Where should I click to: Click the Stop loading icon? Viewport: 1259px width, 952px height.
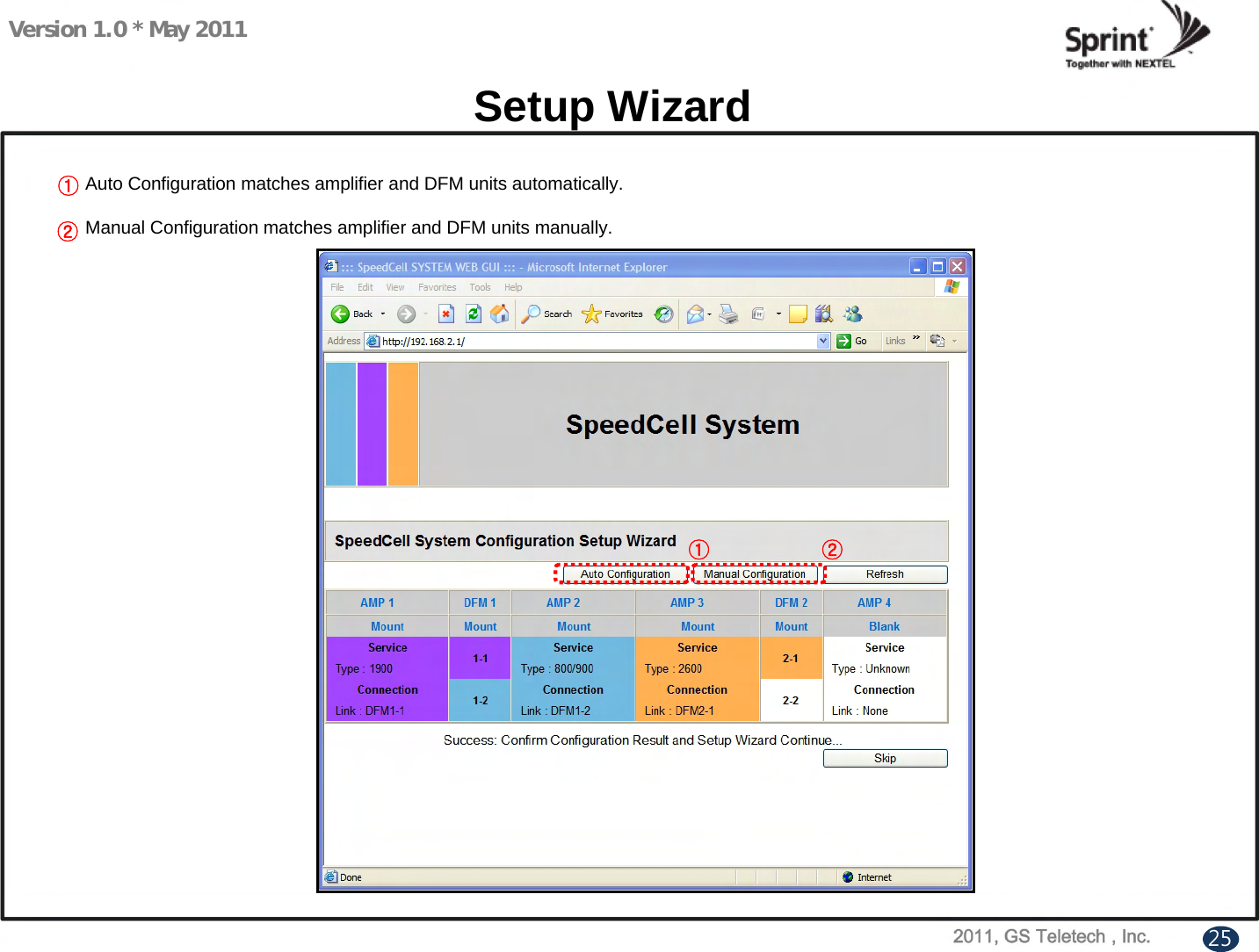pos(446,314)
